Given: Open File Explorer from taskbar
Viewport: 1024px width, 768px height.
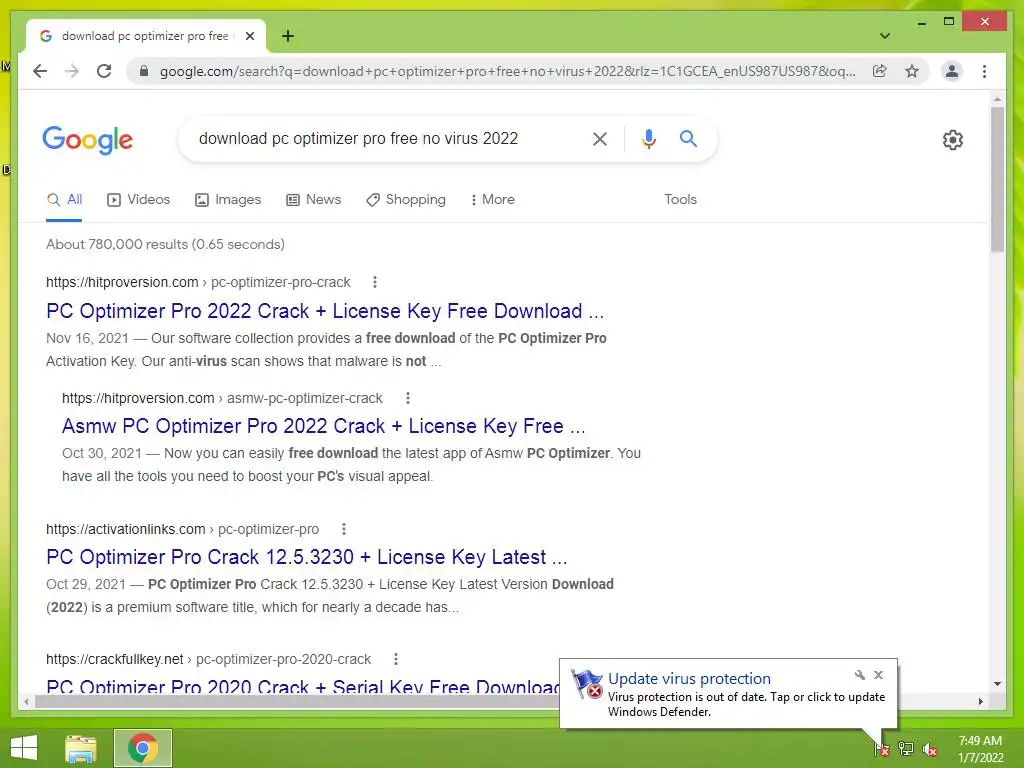Looking at the screenshot, I should [x=81, y=748].
